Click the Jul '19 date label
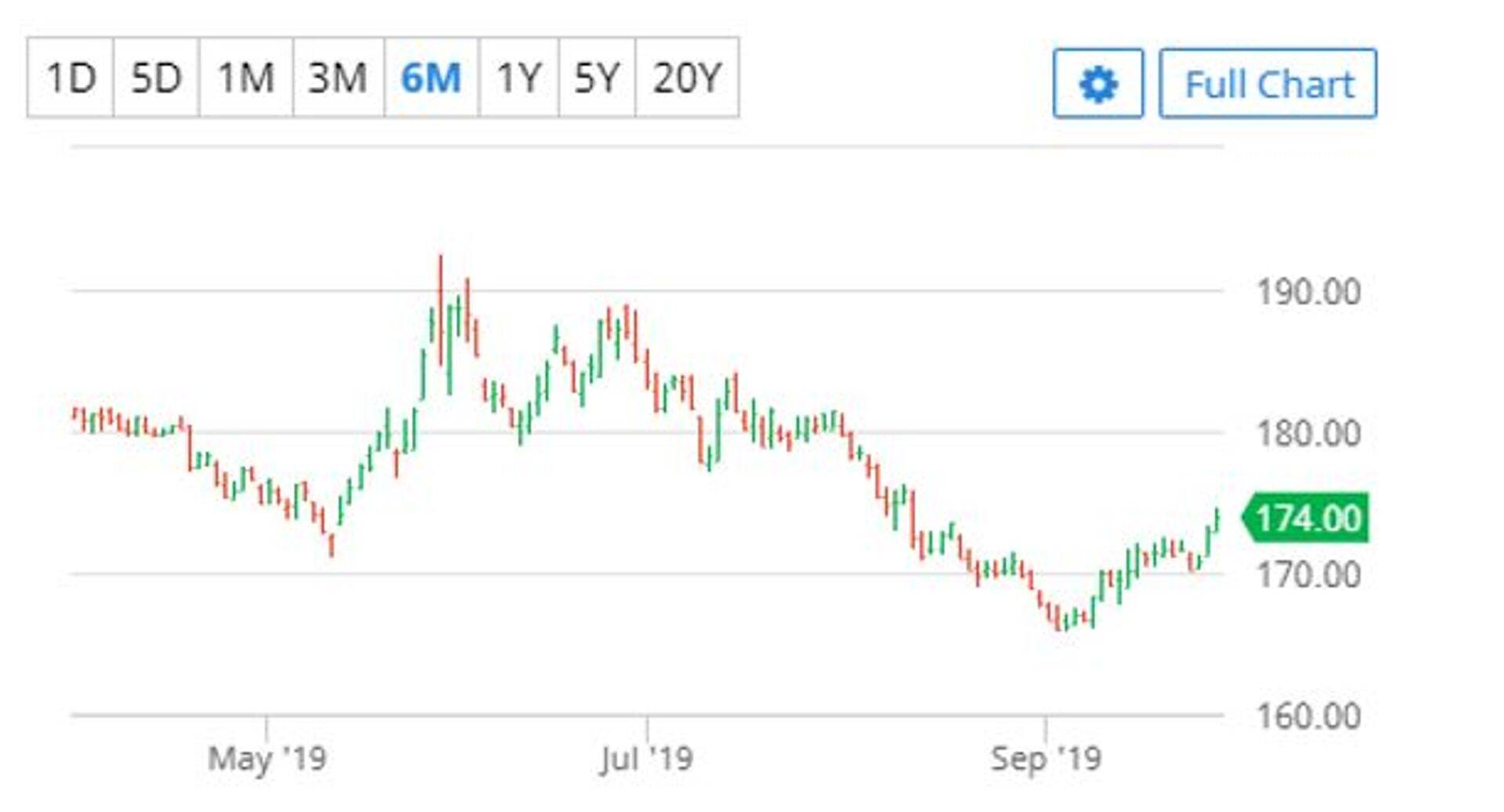The image size is (1504, 812). pyautogui.click(x=646, y=758)
